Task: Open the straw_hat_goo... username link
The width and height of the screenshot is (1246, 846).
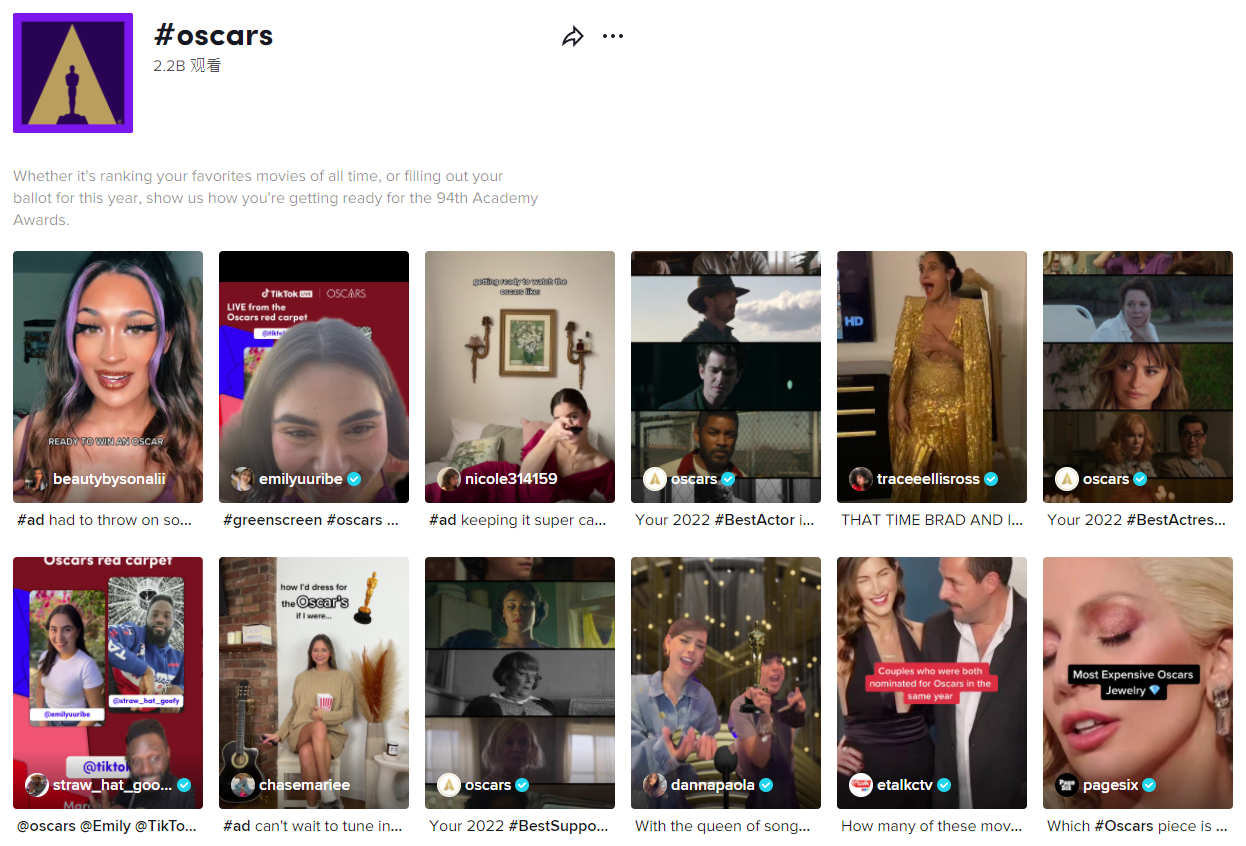Action: (x=112, y=785)
